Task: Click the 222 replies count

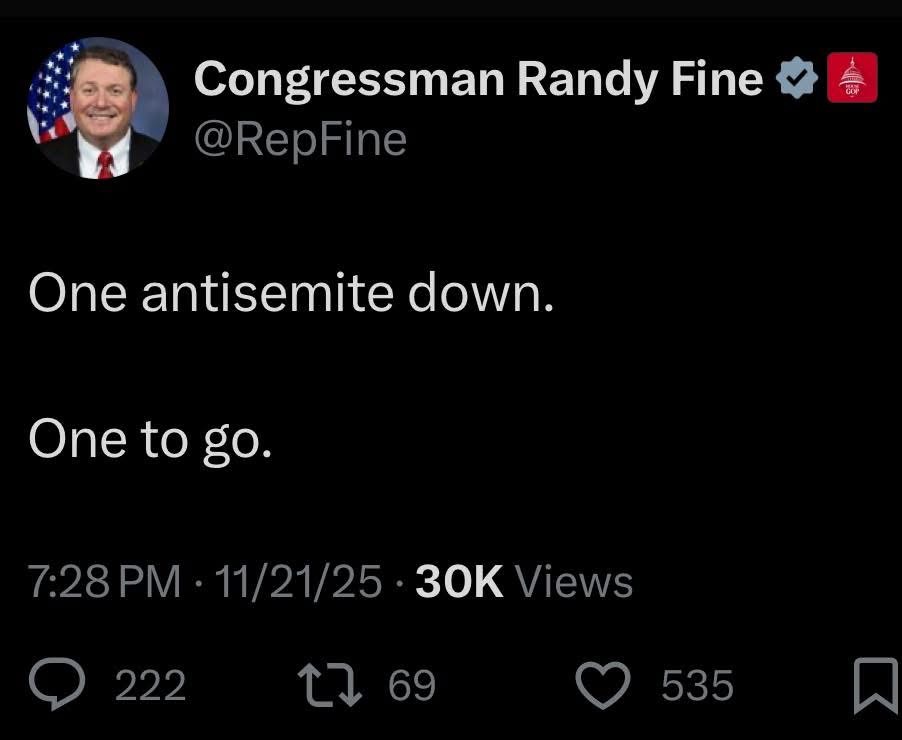Action: (151, 686)
